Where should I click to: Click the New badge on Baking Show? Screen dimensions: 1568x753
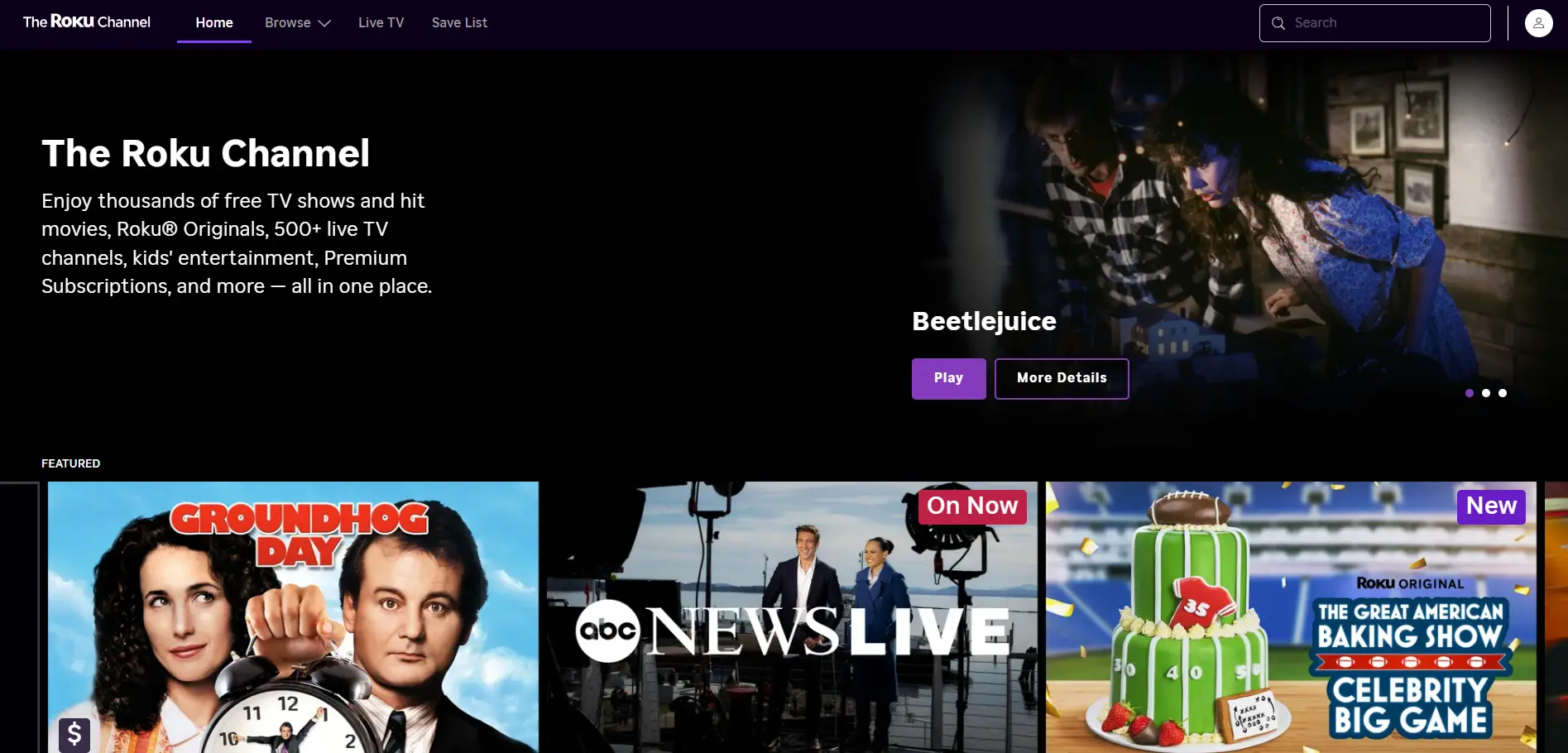click(x=1490, y=506)
